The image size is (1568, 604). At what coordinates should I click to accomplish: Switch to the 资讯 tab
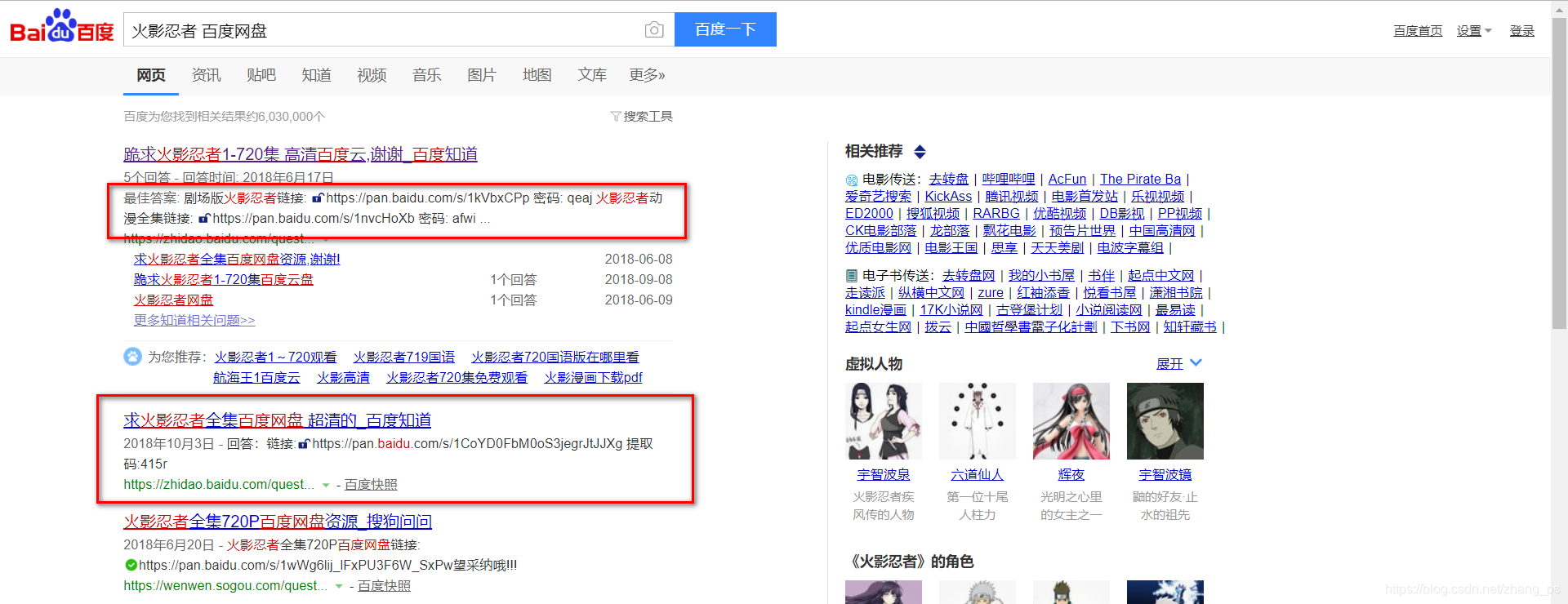pyautogui.click(x=206, y=75)
